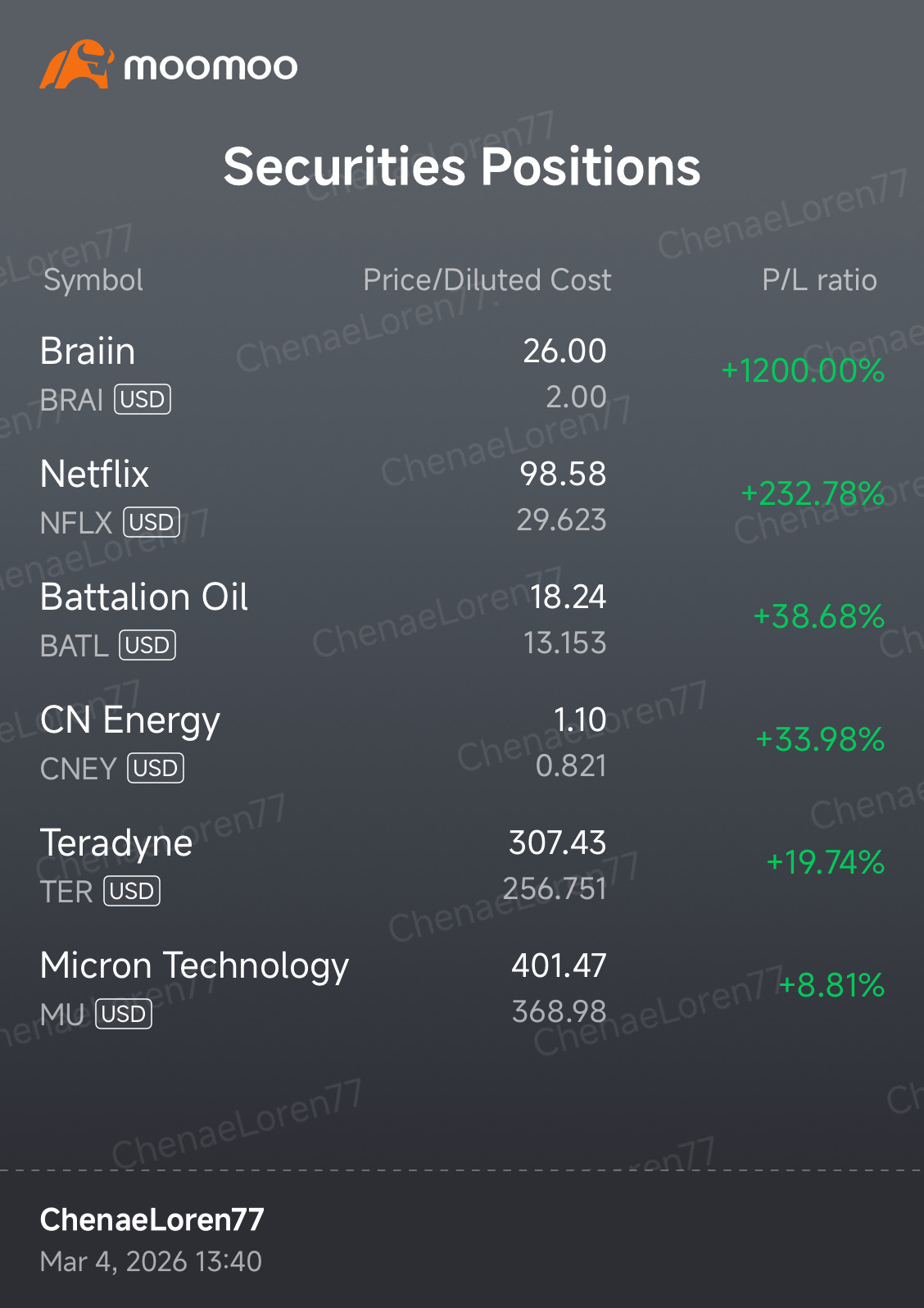
Task: Open the Micron Technology position
Action: (462, 989)
